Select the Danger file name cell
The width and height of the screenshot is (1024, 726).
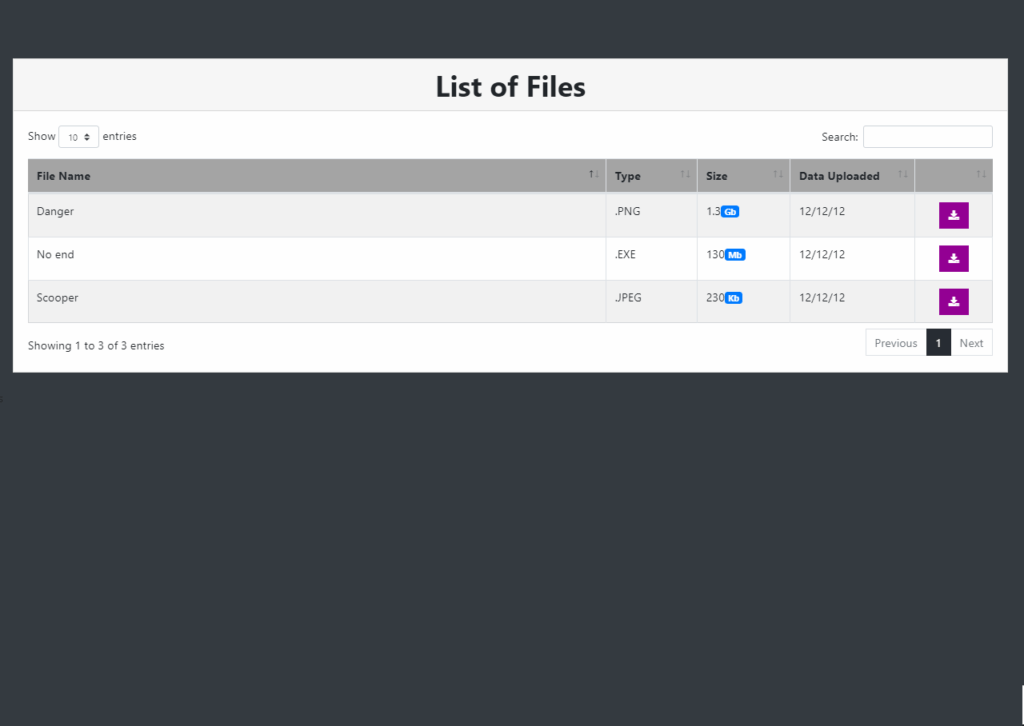pyautogui.click(x=55, y=212)
